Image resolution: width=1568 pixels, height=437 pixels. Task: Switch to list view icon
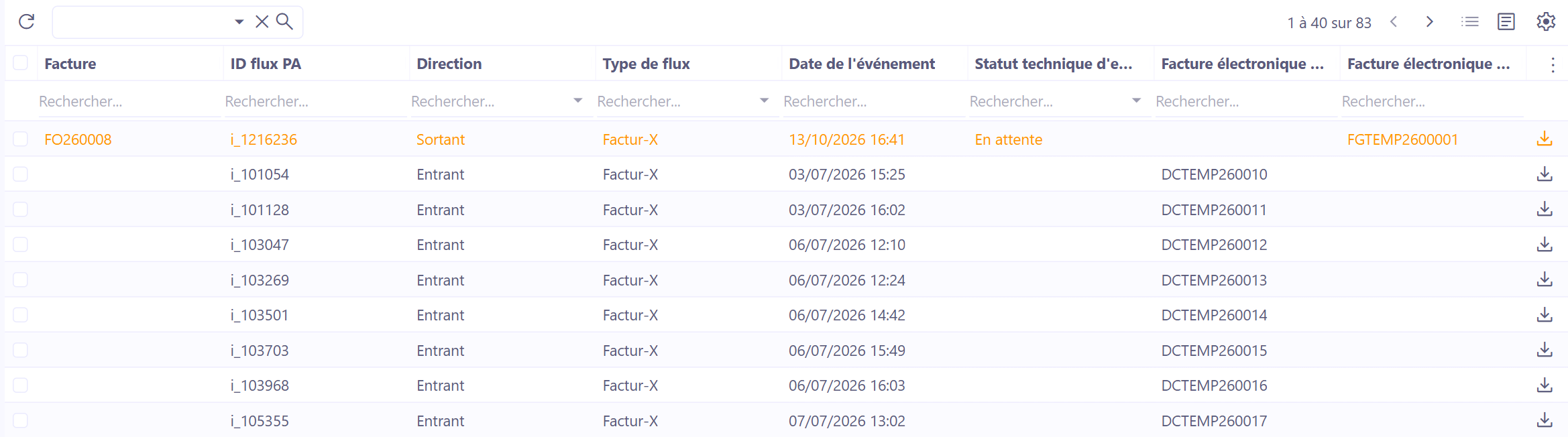(1470, 22)
